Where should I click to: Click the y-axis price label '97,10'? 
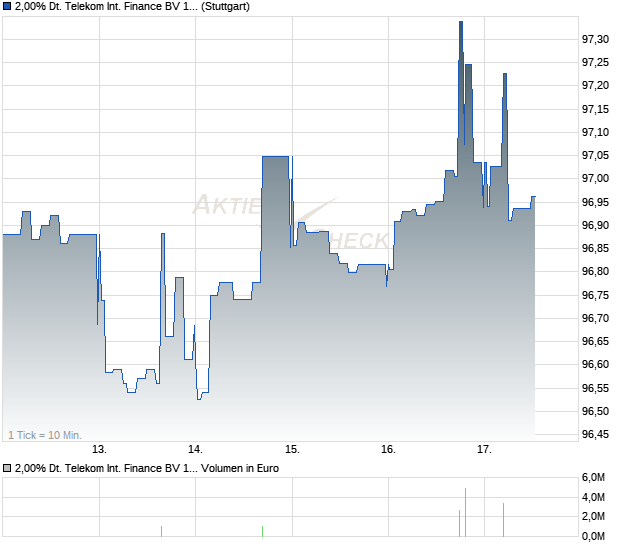[595, 132]
